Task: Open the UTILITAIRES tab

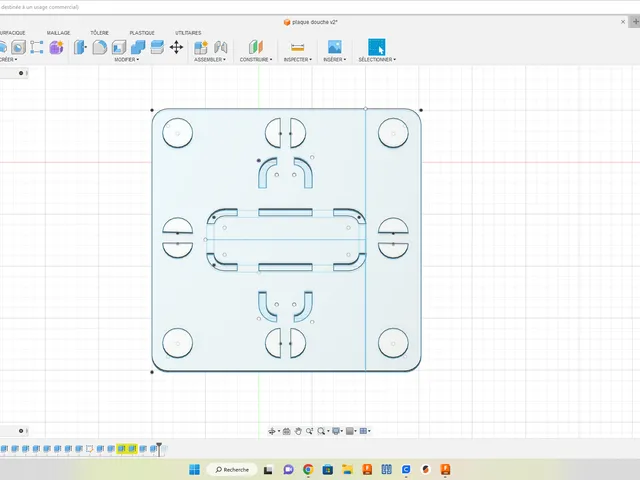Action: click(x=188, y=33)
